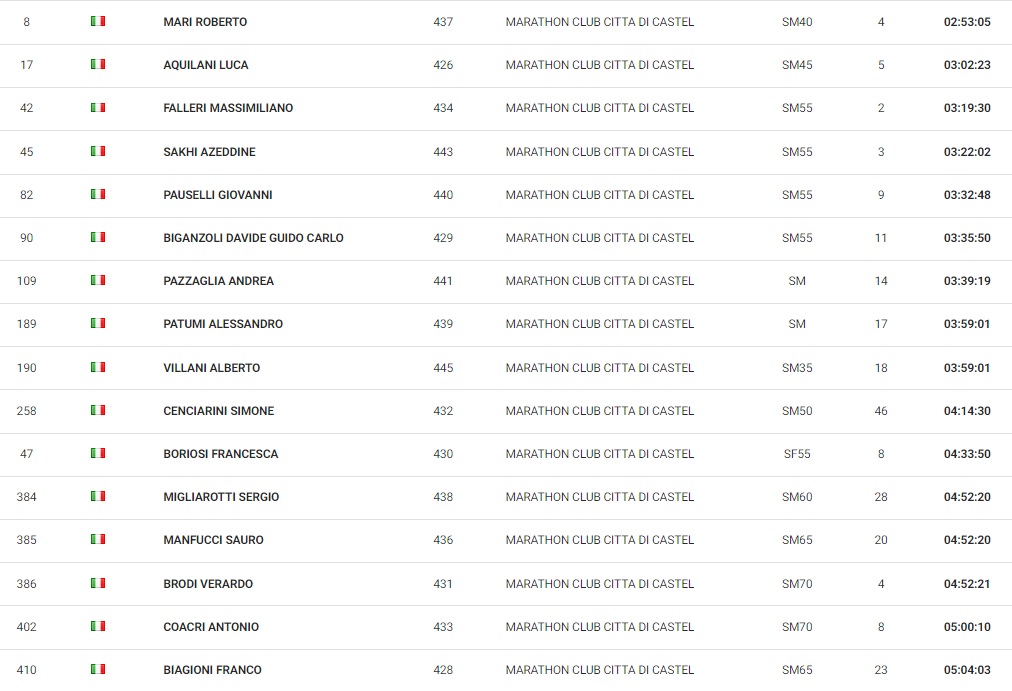The image size is (1012, 691).
Task: Select the flag icon in SAKHI AZEDDINE row
Action: [x=98, y=151]
